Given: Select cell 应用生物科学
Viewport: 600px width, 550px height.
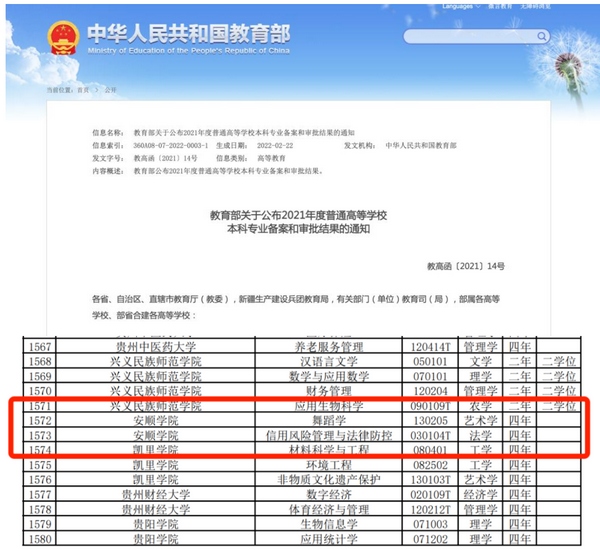Looking at the screenshot, I should 329,406.
